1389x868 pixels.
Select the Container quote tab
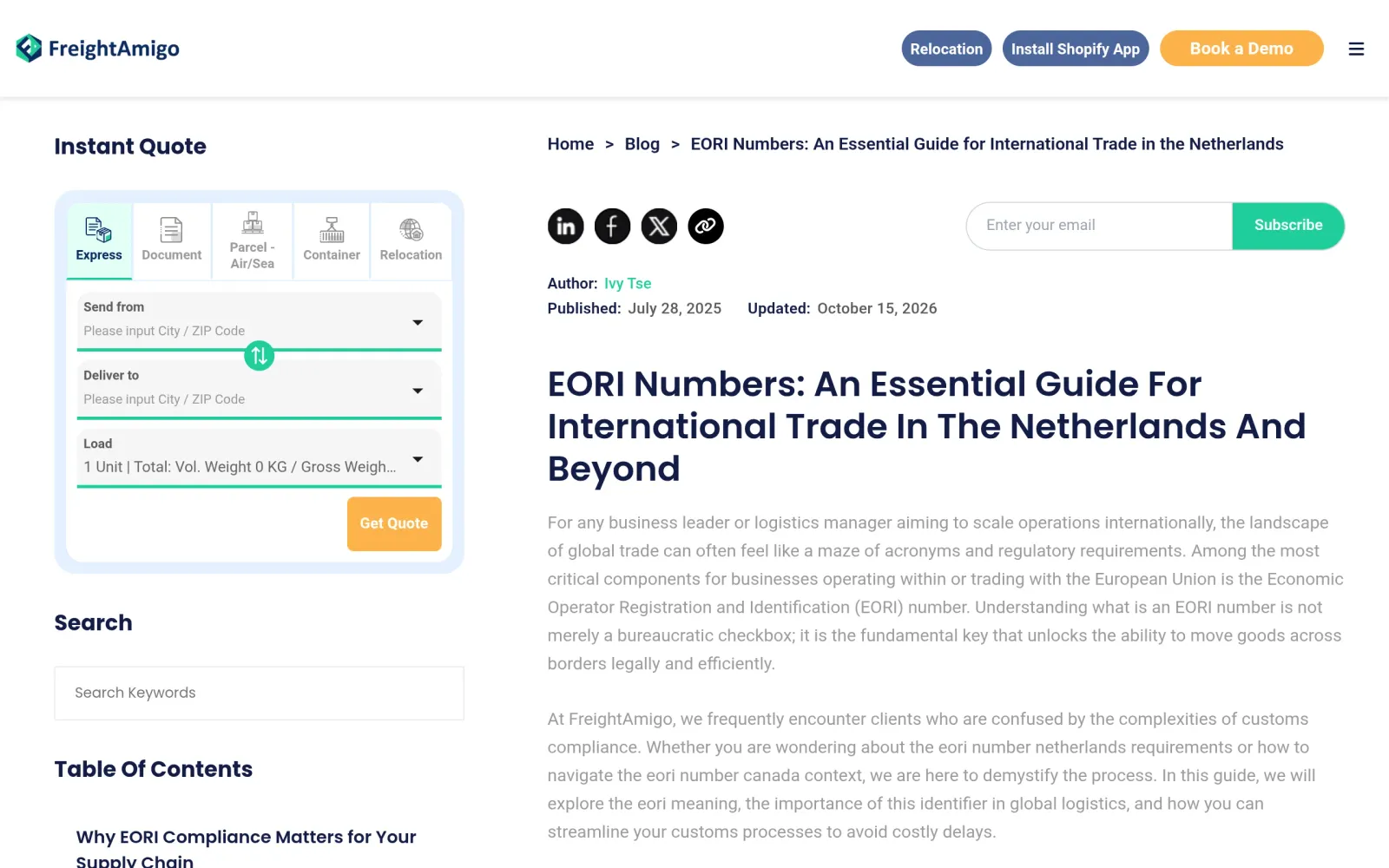(332, 241)
